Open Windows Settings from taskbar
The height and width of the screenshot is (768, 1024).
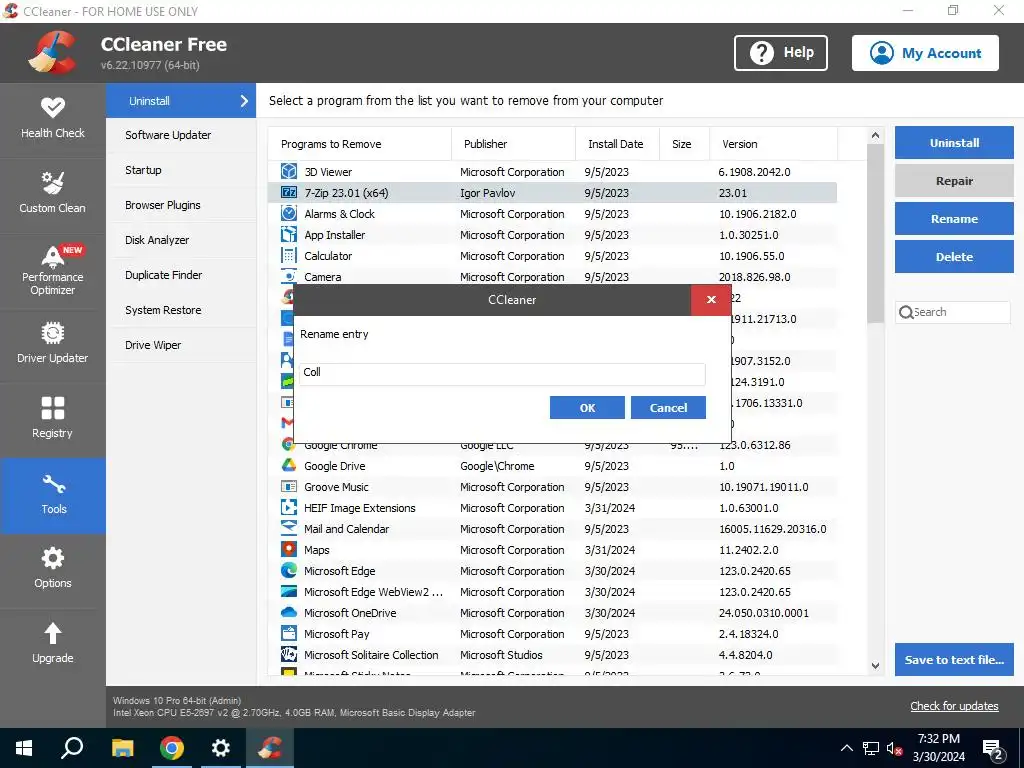tap(221, 748)
